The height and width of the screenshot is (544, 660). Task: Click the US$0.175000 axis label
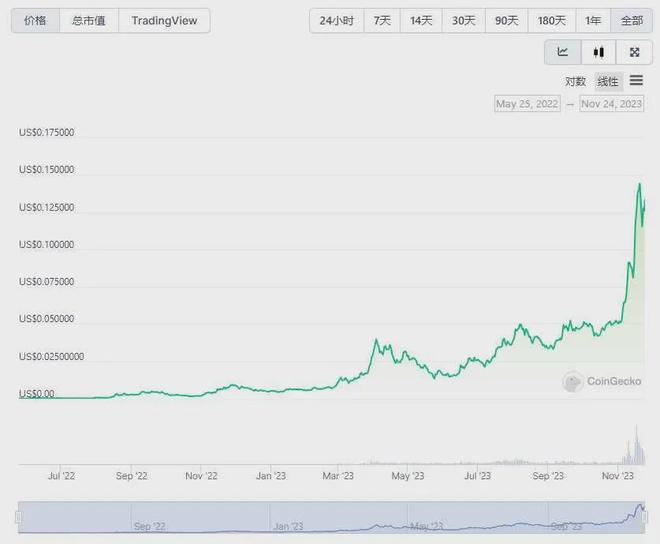[46, 132]
